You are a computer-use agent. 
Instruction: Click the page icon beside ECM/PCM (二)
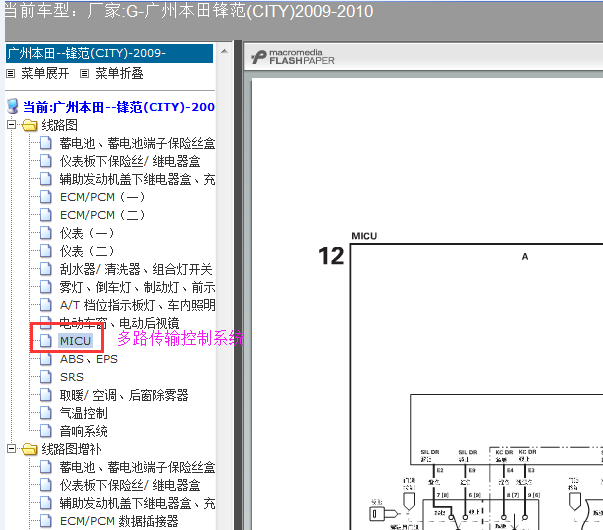(x=46, y=215)
